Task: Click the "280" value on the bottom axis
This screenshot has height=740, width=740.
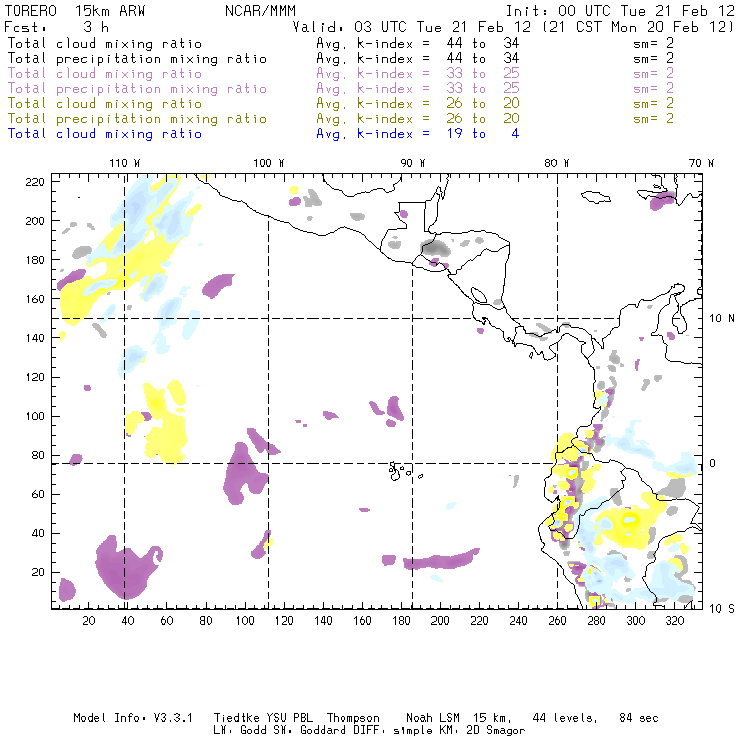Action: coord(596,621)
